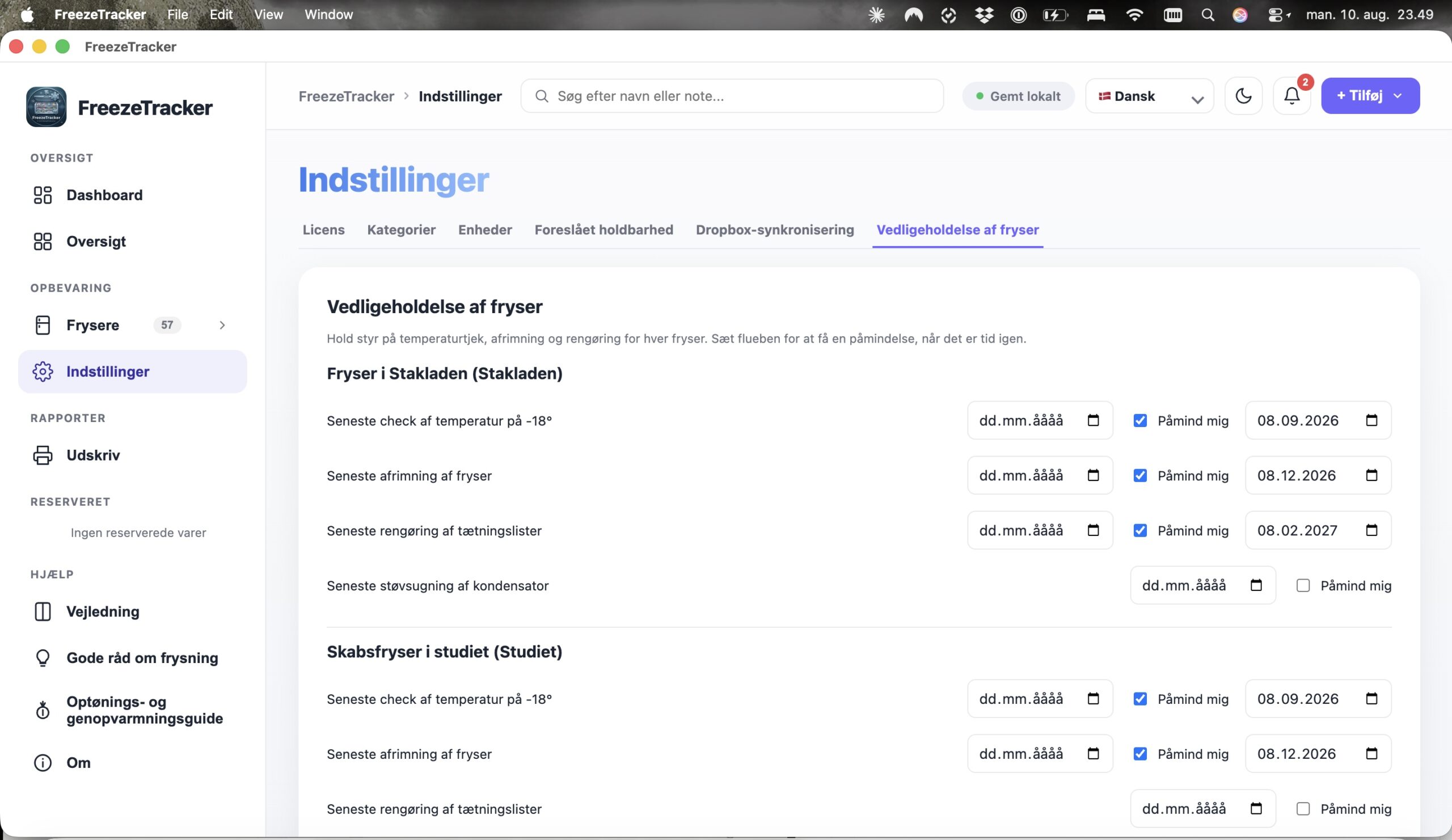Select the Vedligeholdelse af fryser tab
This screenshot has width=1452, height=840.
coord(957,229)
